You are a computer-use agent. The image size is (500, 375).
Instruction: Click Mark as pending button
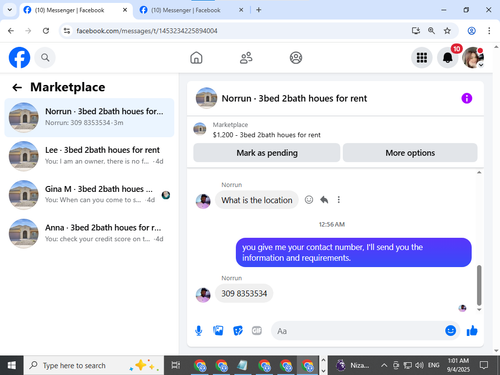267,153
